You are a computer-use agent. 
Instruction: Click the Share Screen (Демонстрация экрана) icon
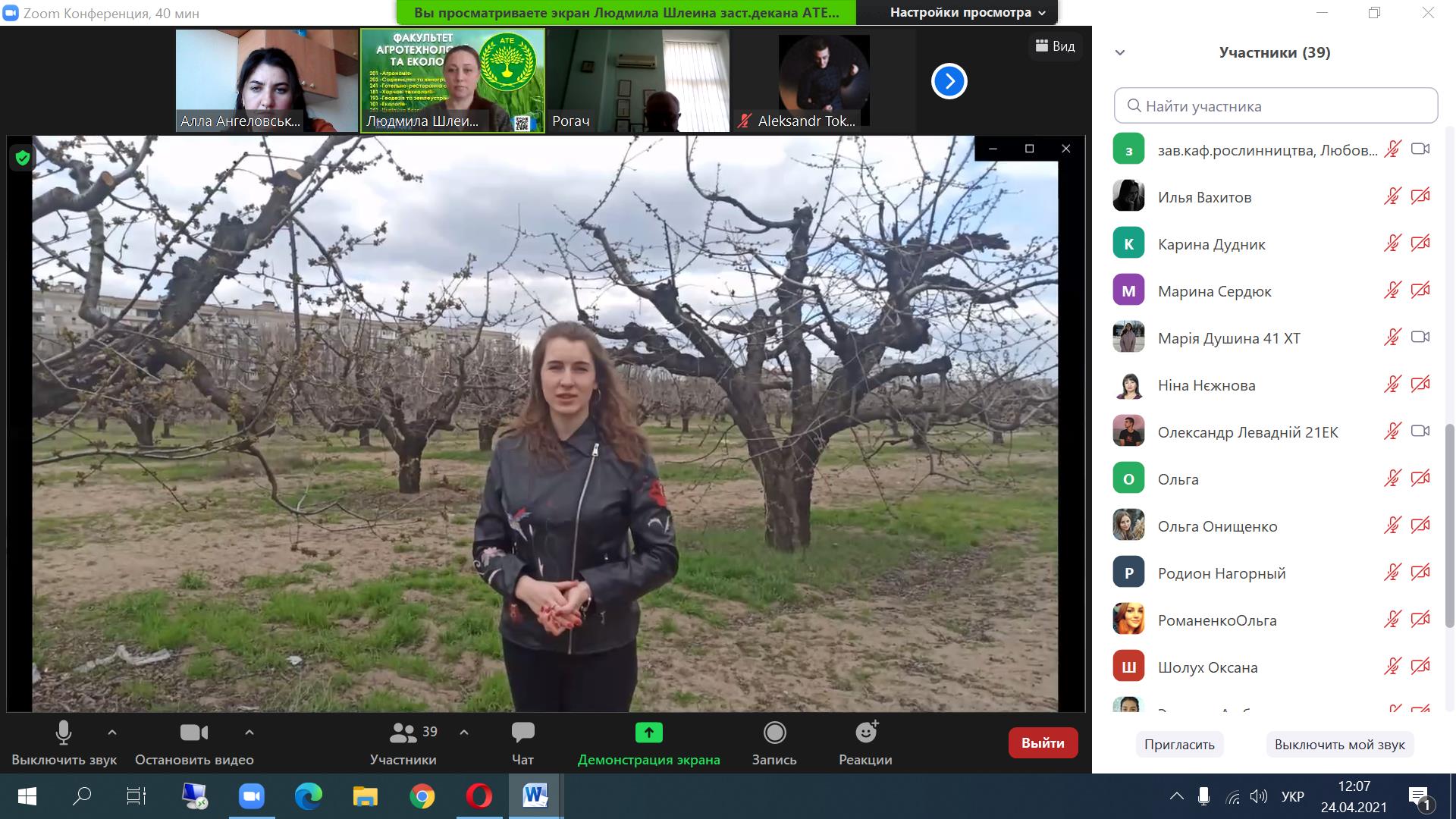[x=648, y=733]
